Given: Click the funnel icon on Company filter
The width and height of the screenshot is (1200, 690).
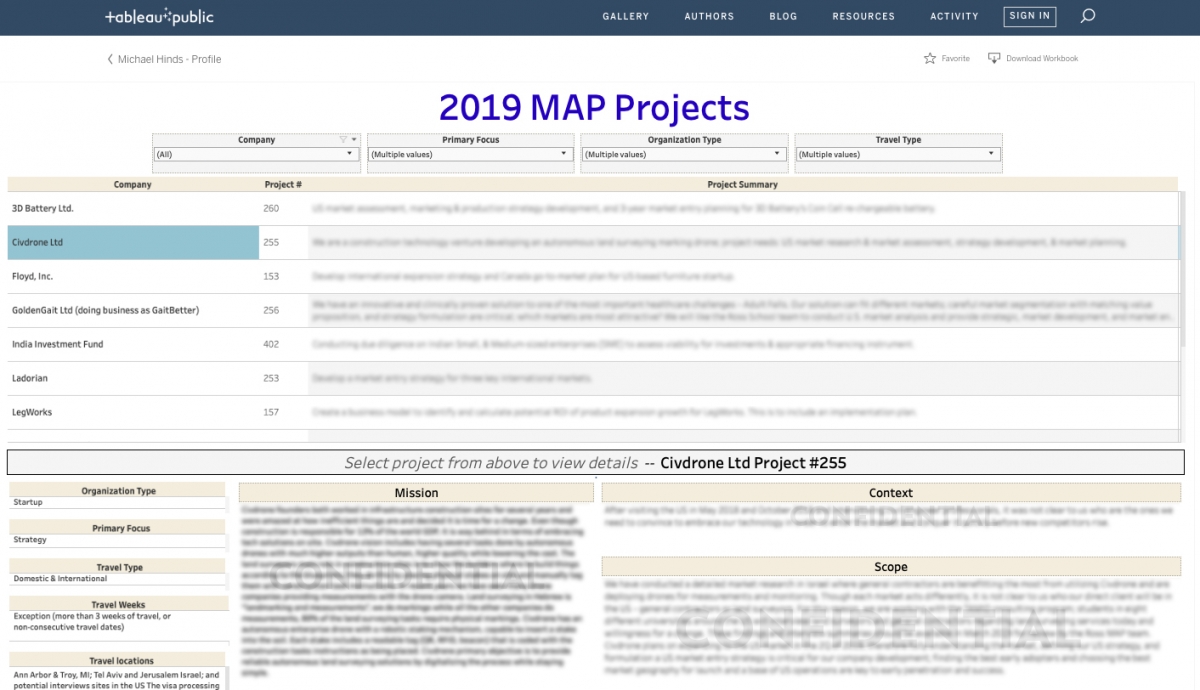Looking at the screenshot, I should (343, 140).
